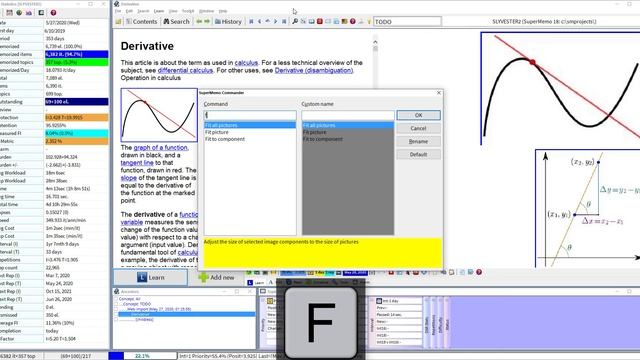The height and width of the screenshot is (360, 640).
Task: Open Search from the toolbar
Action: 176,22
